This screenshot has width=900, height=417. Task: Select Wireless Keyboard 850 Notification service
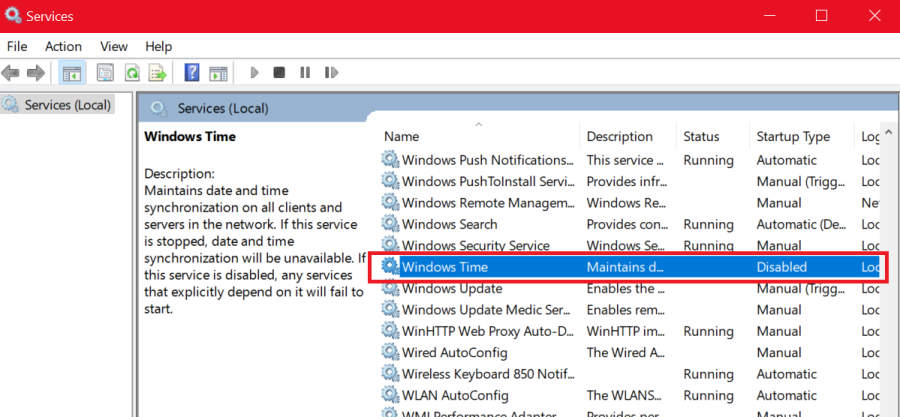click(x=629, y=374)
